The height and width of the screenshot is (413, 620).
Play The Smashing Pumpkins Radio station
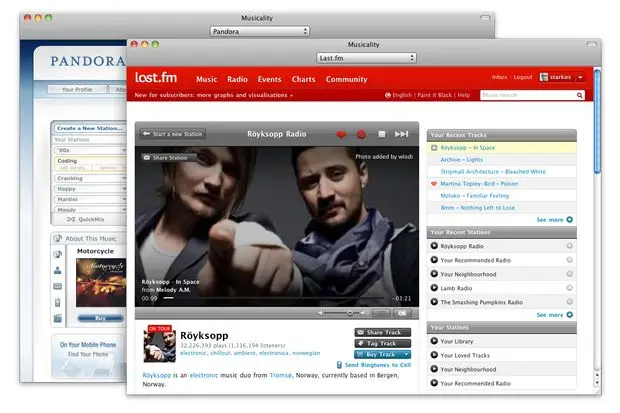(x=434, y=302)
